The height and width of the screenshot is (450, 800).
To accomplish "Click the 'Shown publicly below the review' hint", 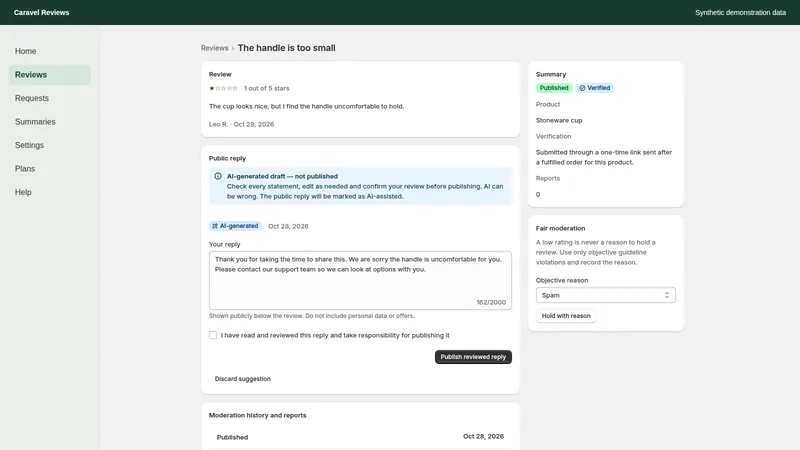I will click(x=312, y=316).
